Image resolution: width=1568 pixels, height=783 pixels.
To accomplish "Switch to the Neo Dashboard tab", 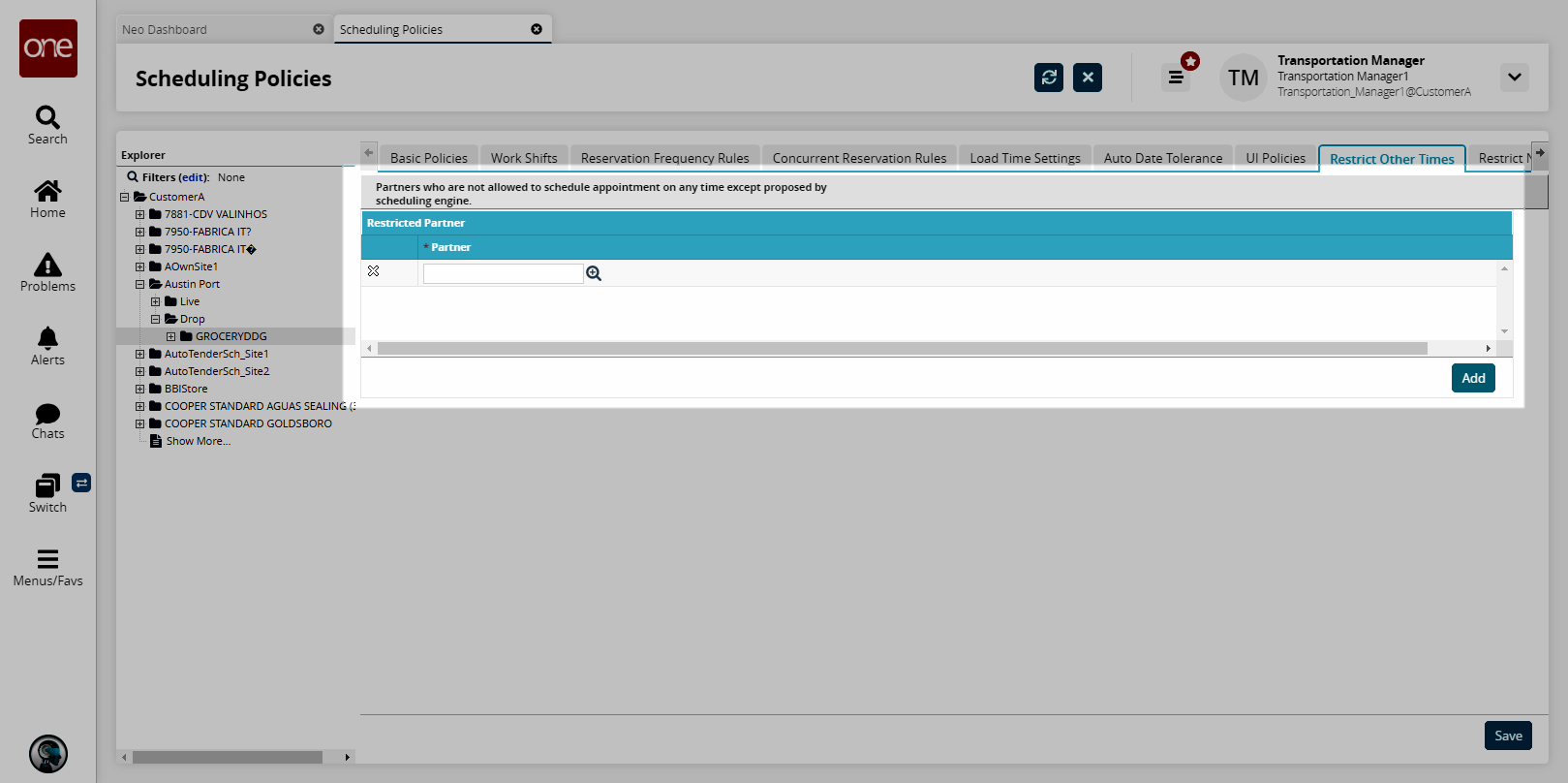I will point(223,29).
